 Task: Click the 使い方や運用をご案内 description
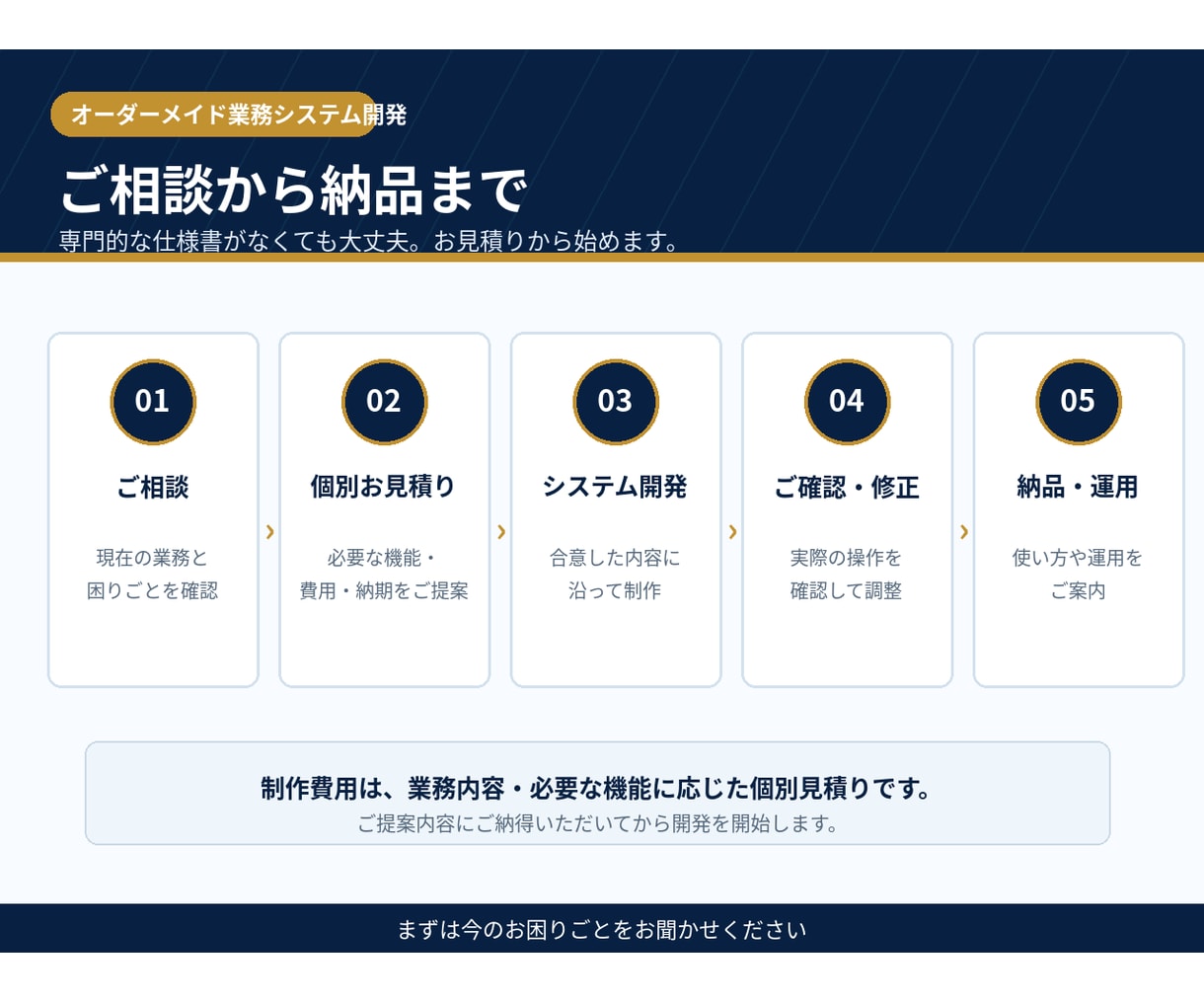pyautogui.click(x=1078, y=575)
